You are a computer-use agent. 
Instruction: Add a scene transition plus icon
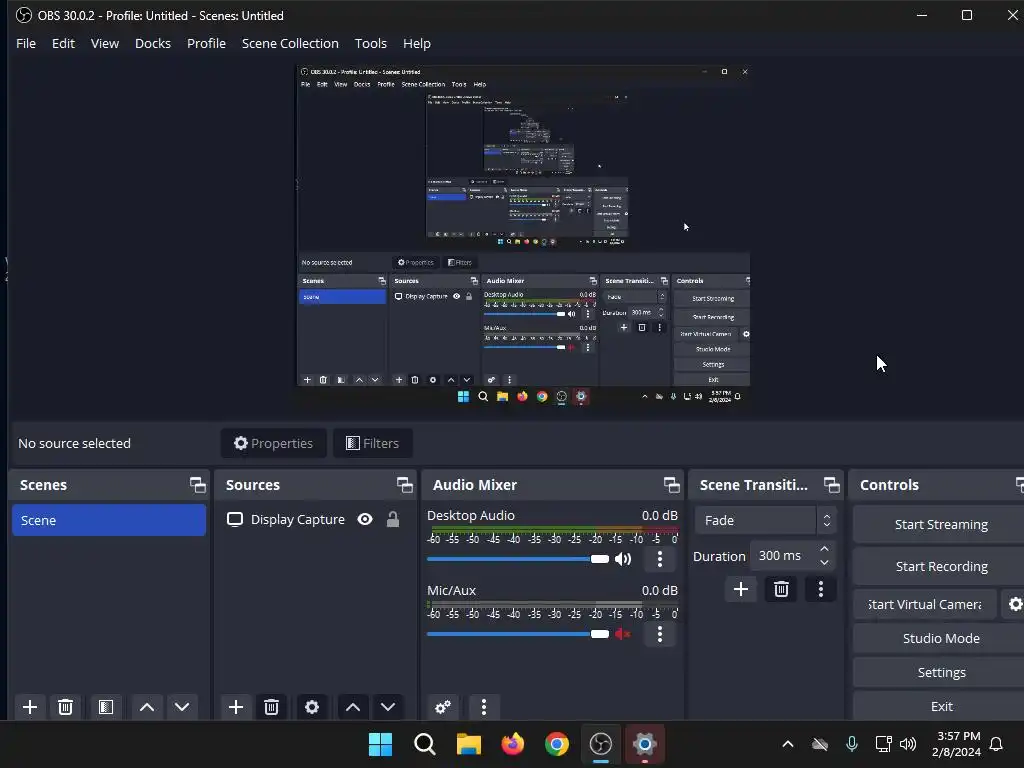click(x=741, y=590)
